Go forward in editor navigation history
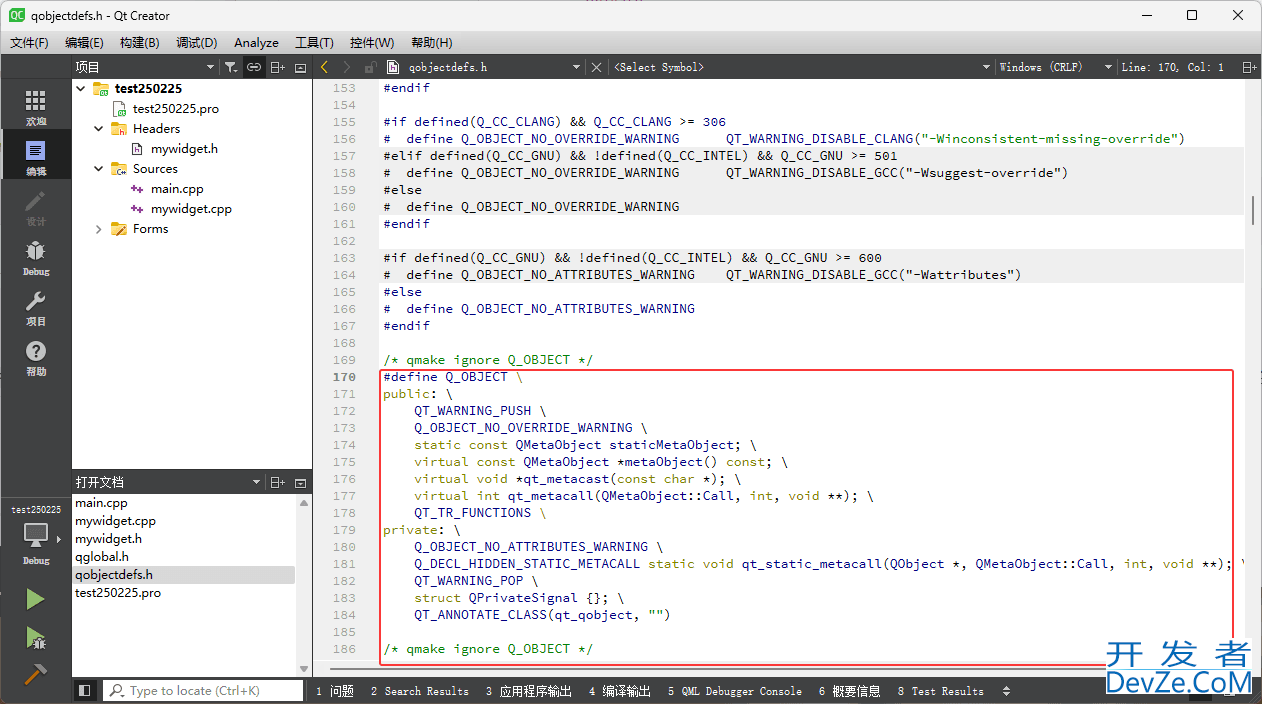 (347, 67)
